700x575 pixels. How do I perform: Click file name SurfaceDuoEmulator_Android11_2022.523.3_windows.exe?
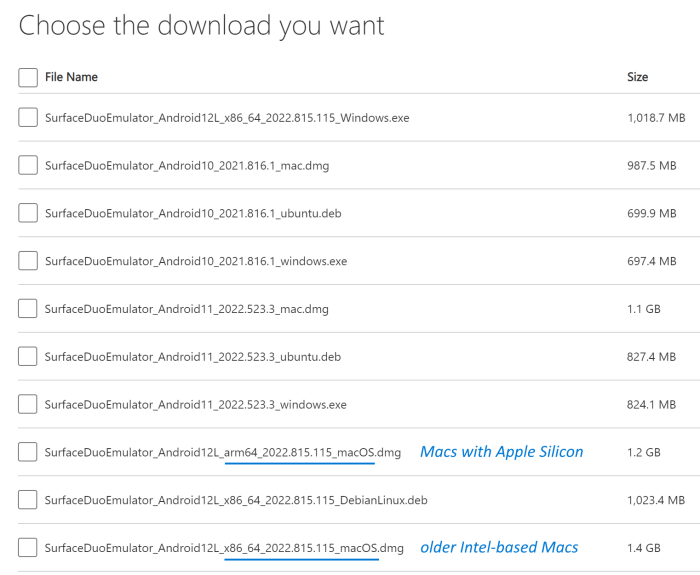pyautogui.click(x=196, y=404)
